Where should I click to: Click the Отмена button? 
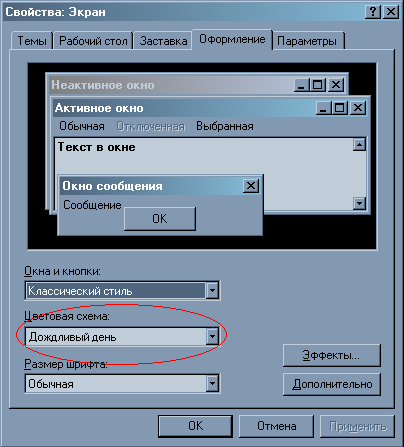coord(276,426)
